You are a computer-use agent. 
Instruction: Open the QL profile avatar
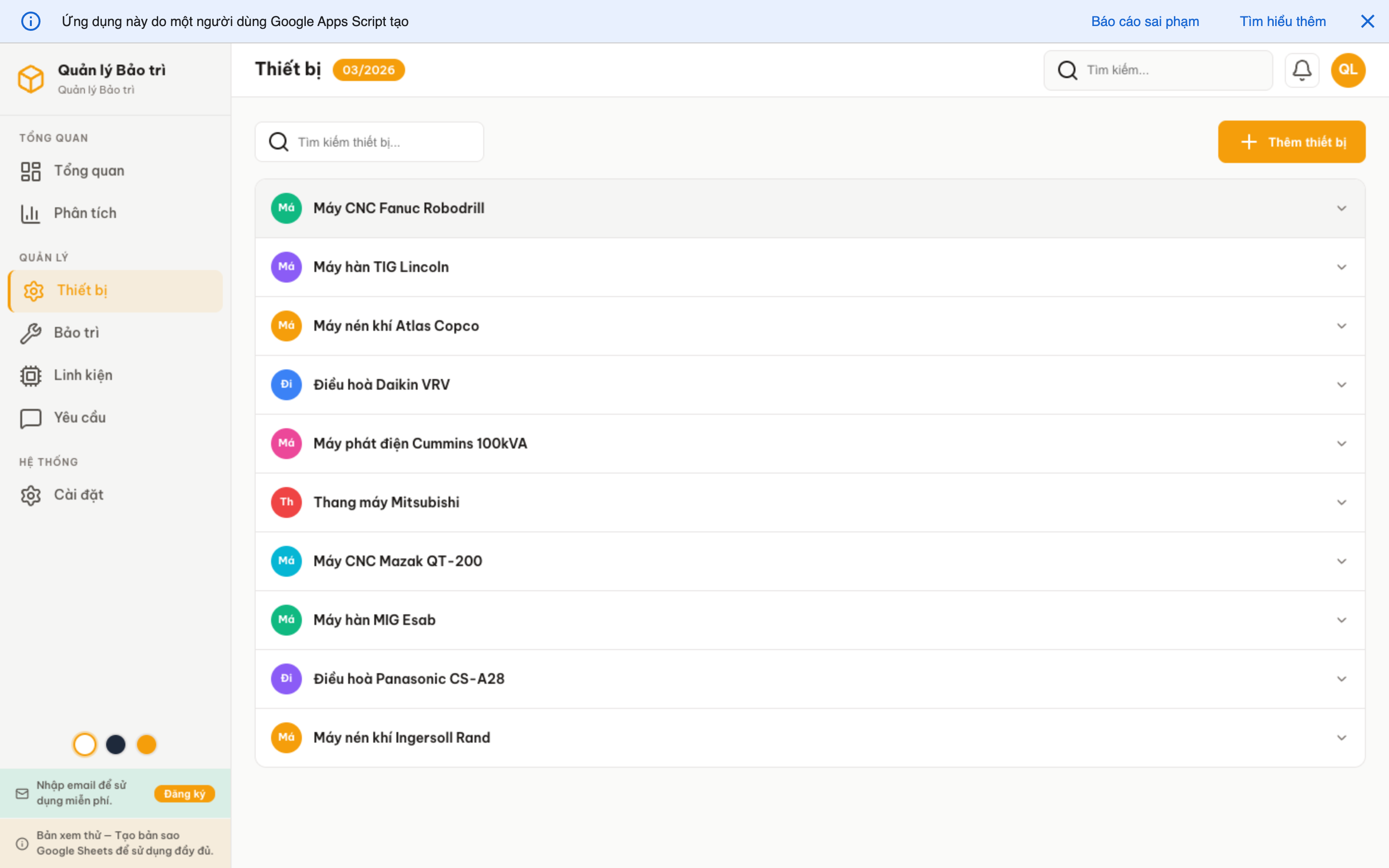1348,69
